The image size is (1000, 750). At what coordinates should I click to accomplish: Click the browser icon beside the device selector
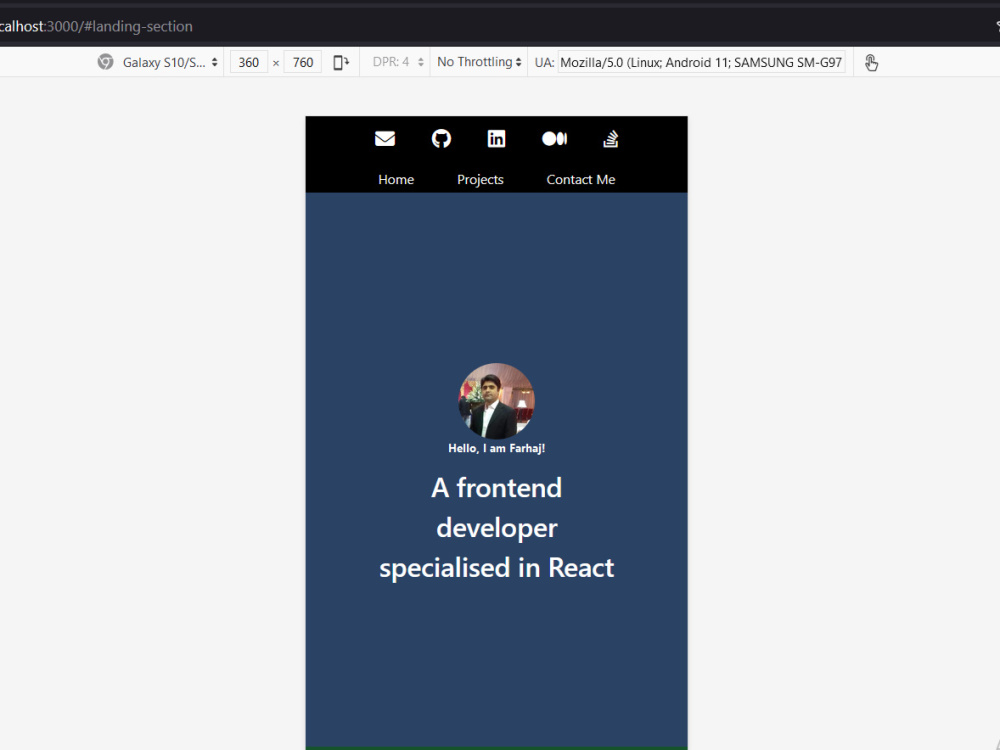[105, 62]
